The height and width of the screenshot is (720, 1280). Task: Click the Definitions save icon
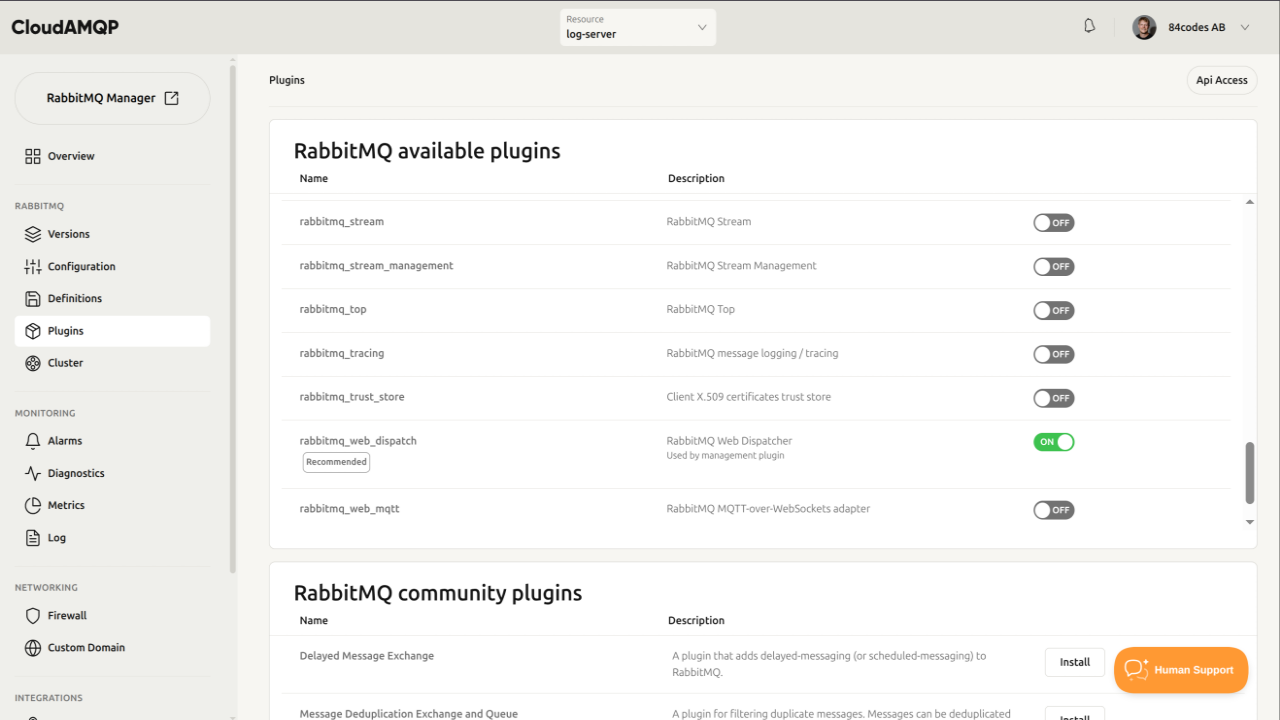pyautogui.click(x=33, y=298)
